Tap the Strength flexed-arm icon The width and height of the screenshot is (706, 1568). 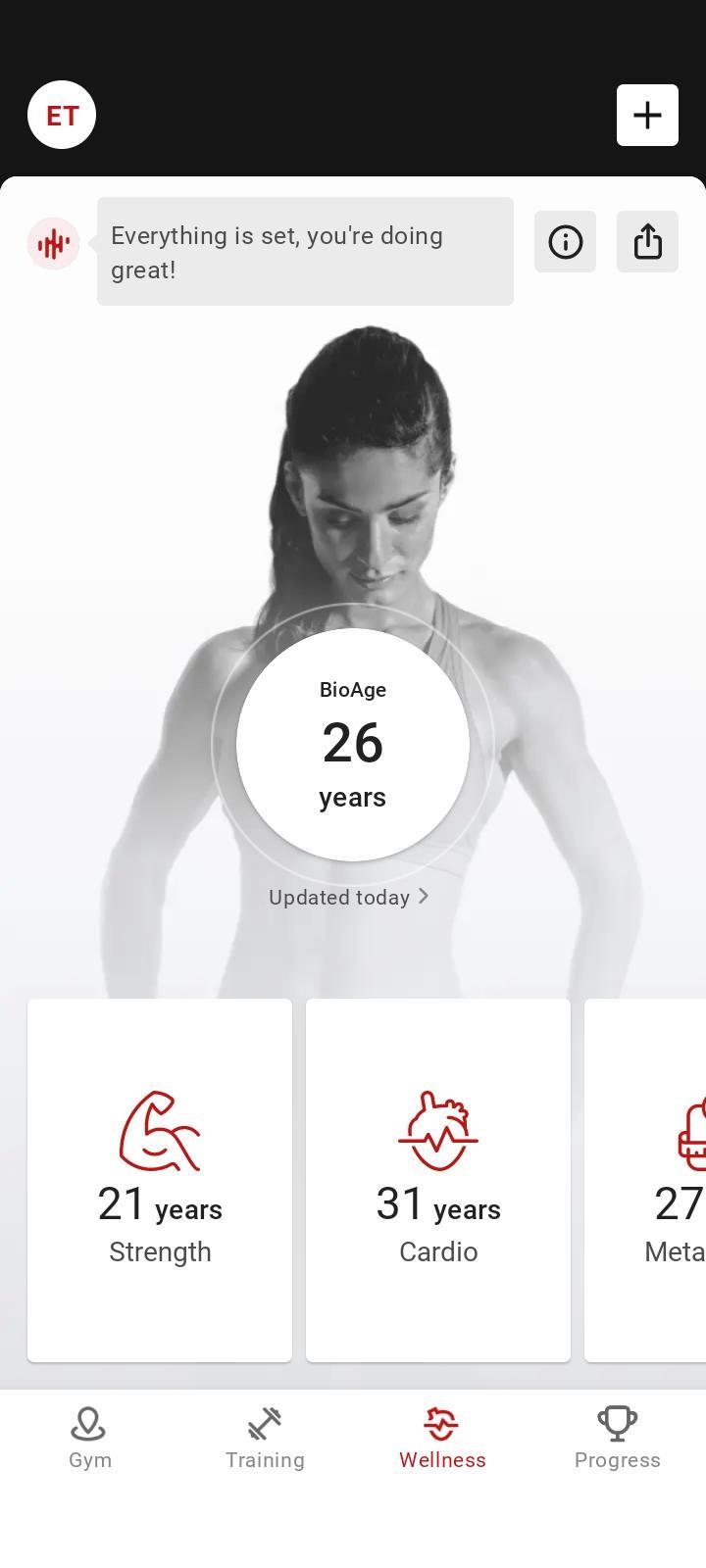tap(160, 1131)
